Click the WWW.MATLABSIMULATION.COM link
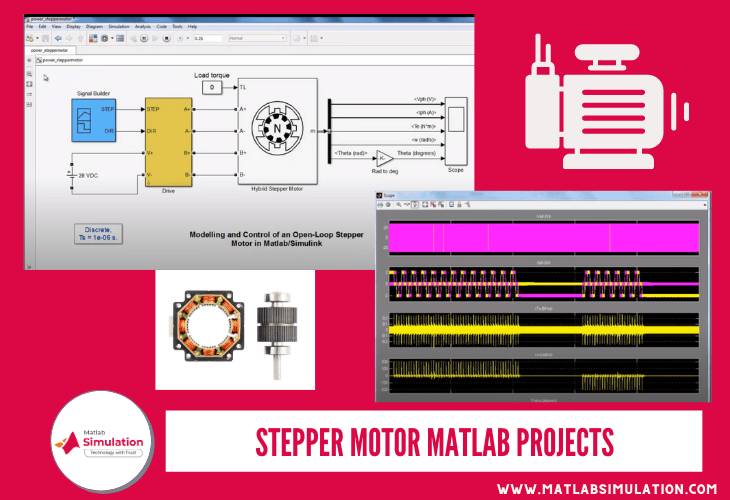Viewport: 730px width, 500px height. coord(607,489)
